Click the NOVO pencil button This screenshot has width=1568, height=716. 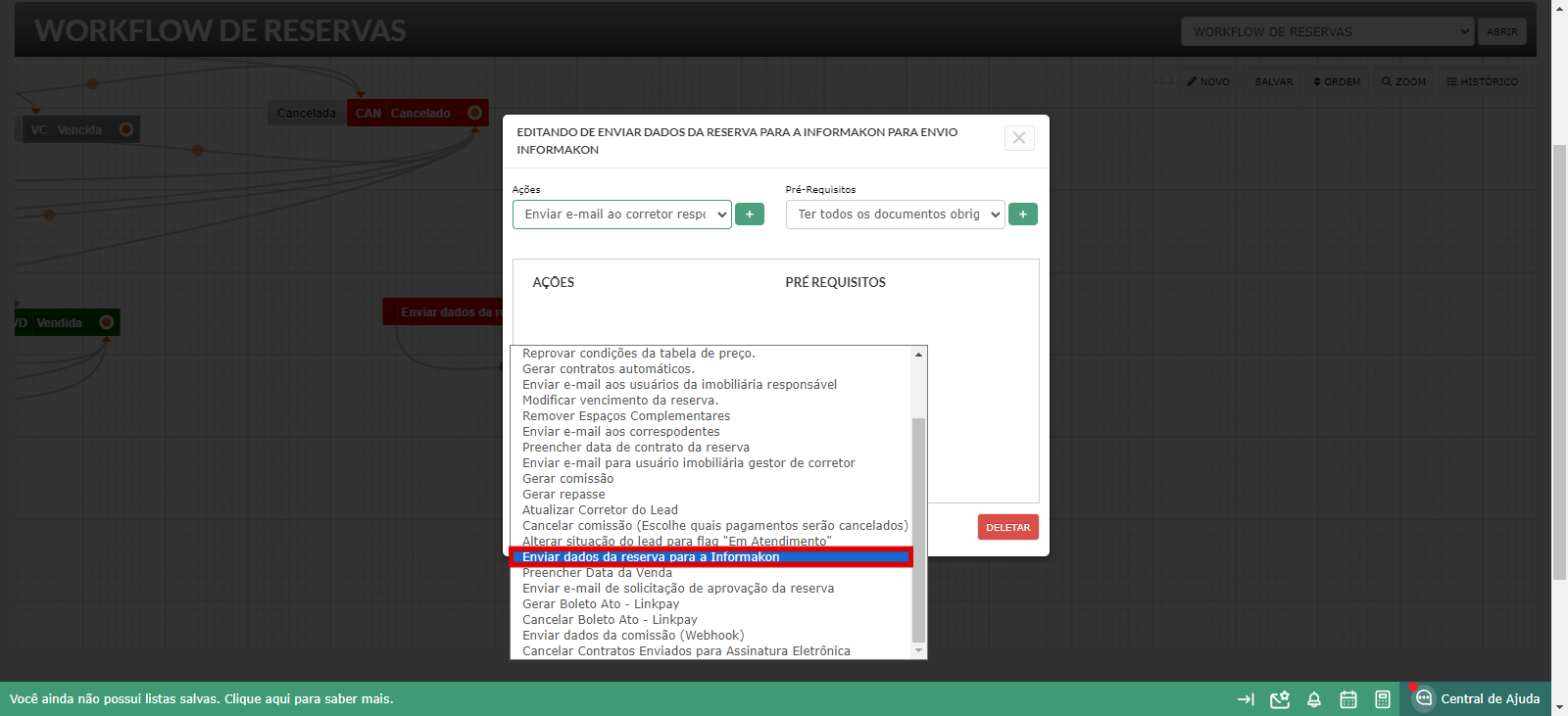(1208, 81)
